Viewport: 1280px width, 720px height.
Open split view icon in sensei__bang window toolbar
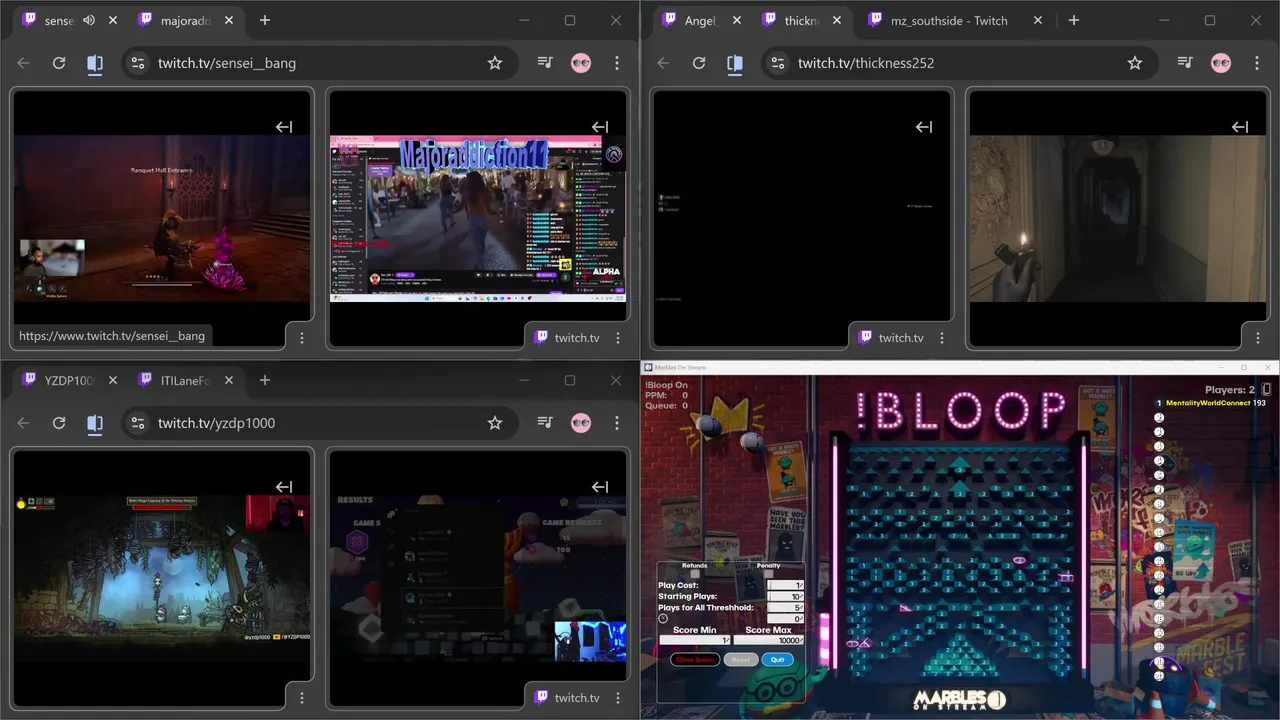pos(95,63)
